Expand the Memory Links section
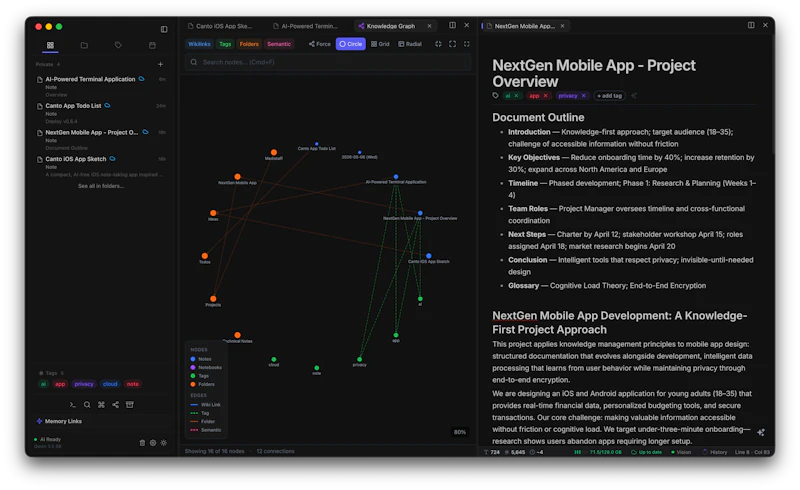 pos(59,422)
